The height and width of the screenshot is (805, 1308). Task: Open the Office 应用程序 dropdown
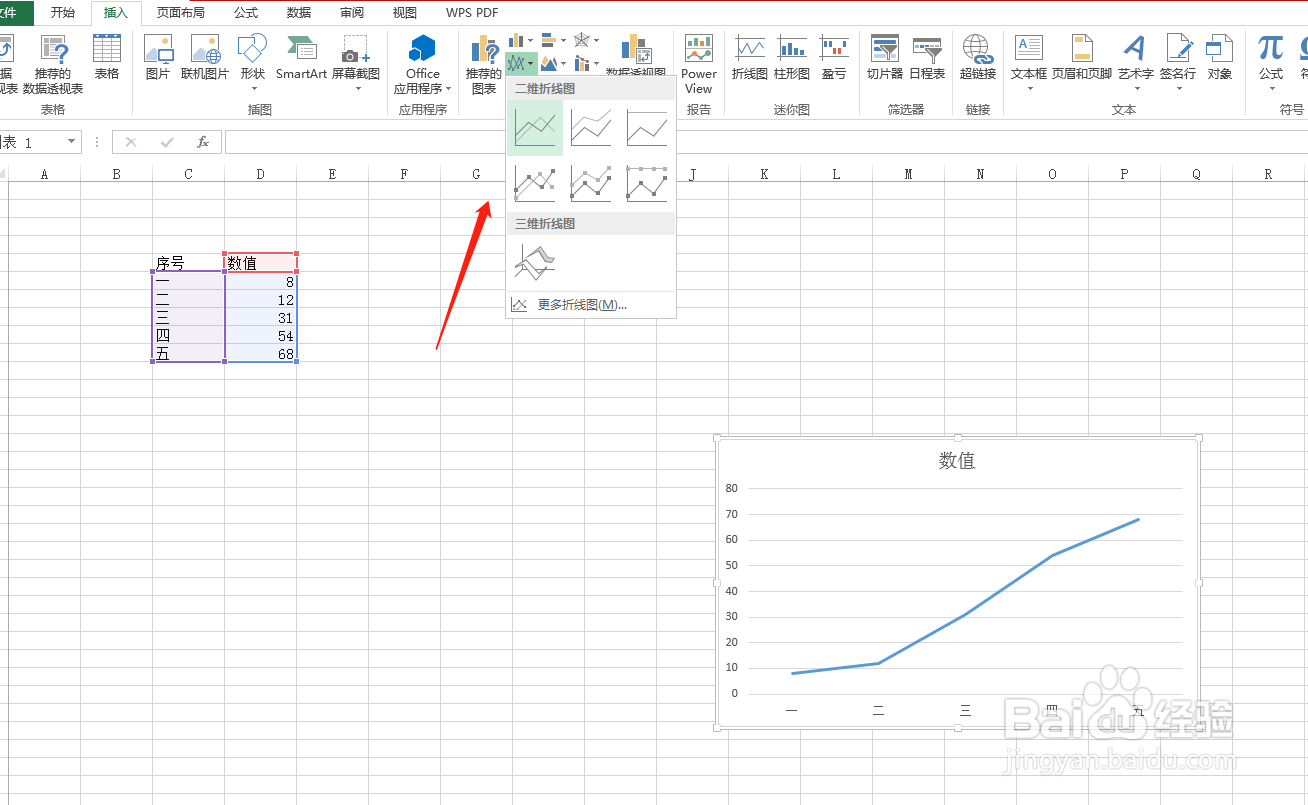(423, 64)
